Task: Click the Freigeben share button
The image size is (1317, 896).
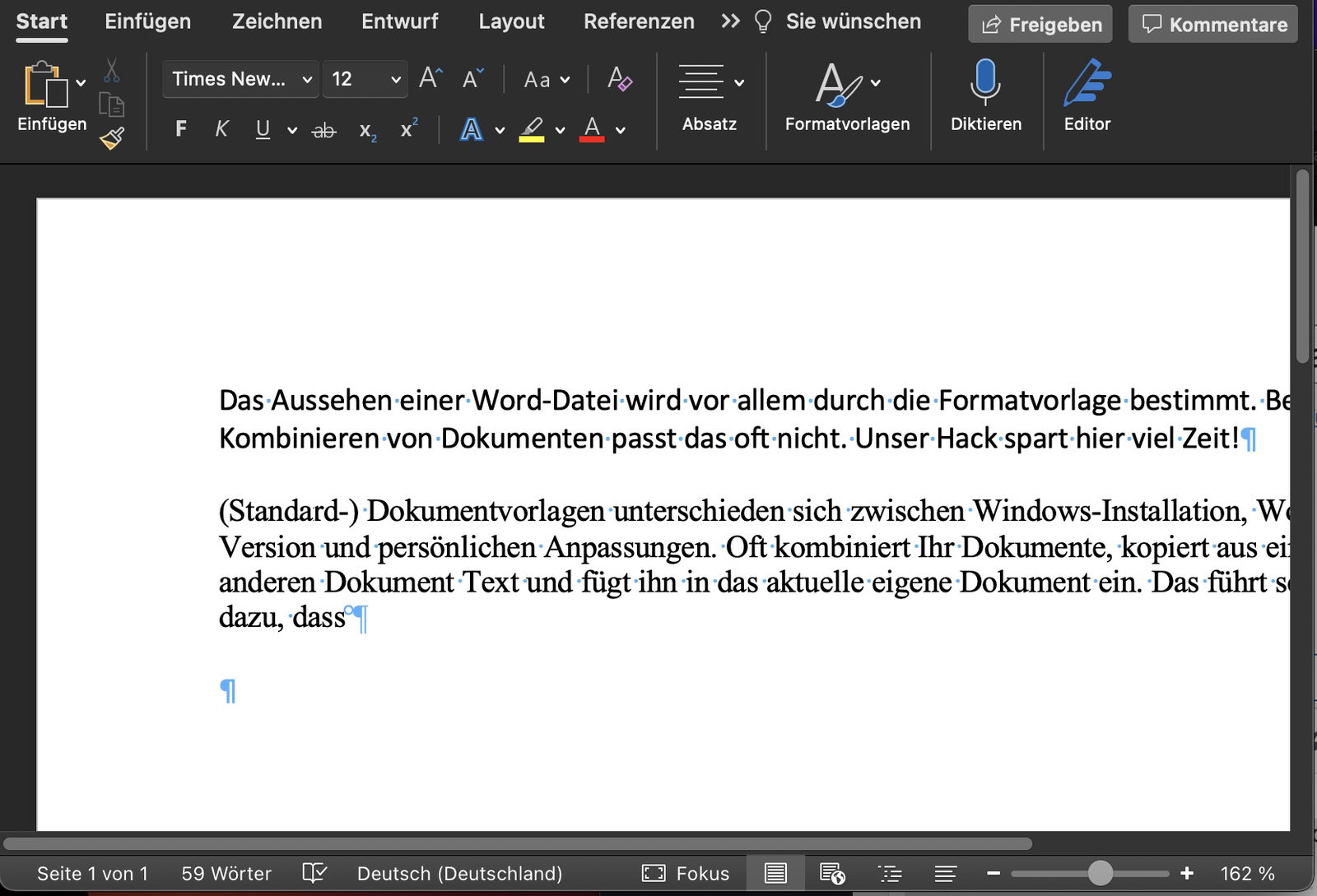Action: point(1040,25)
